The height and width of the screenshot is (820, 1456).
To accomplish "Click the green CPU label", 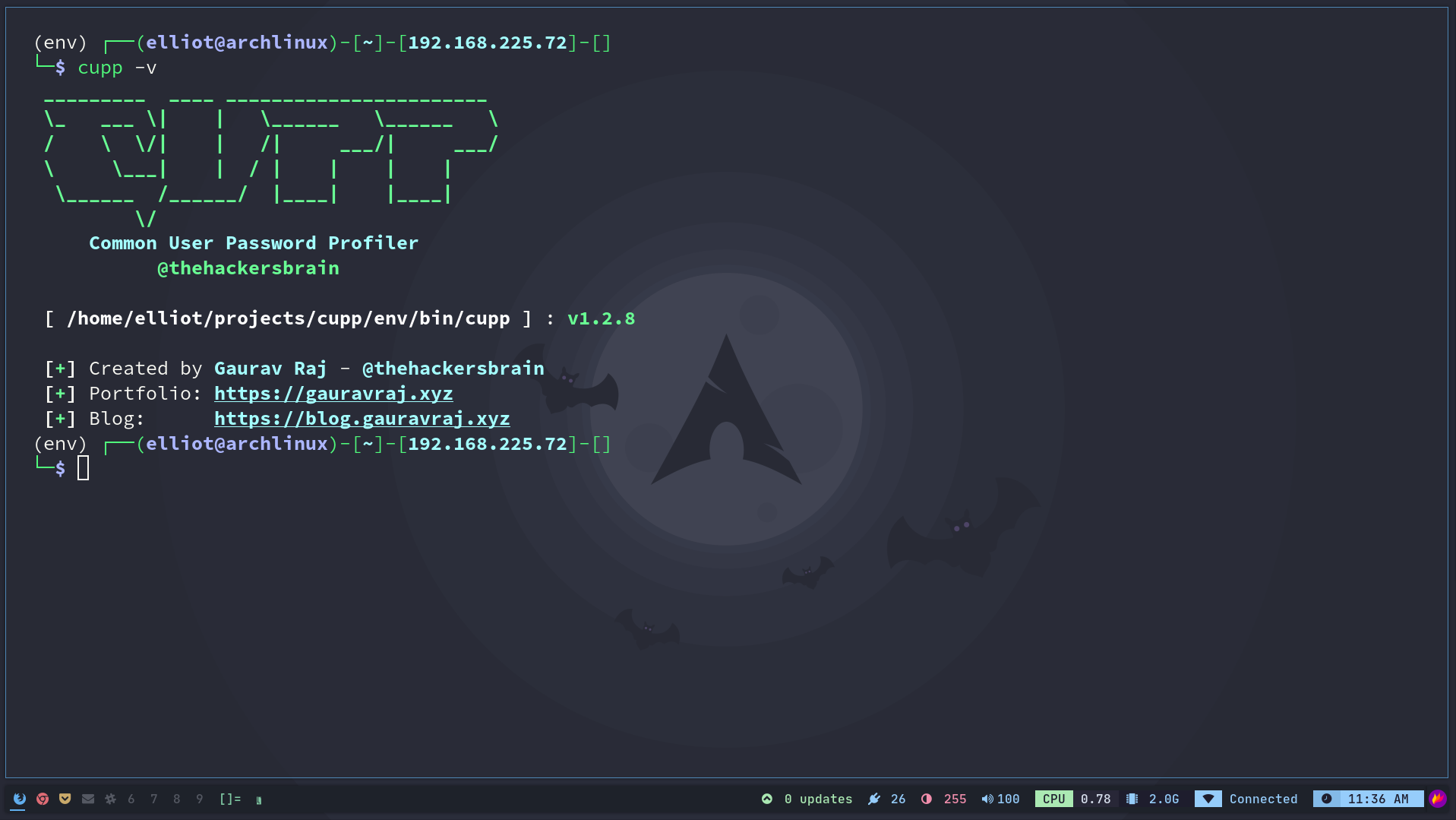I will coord(1053,799).
